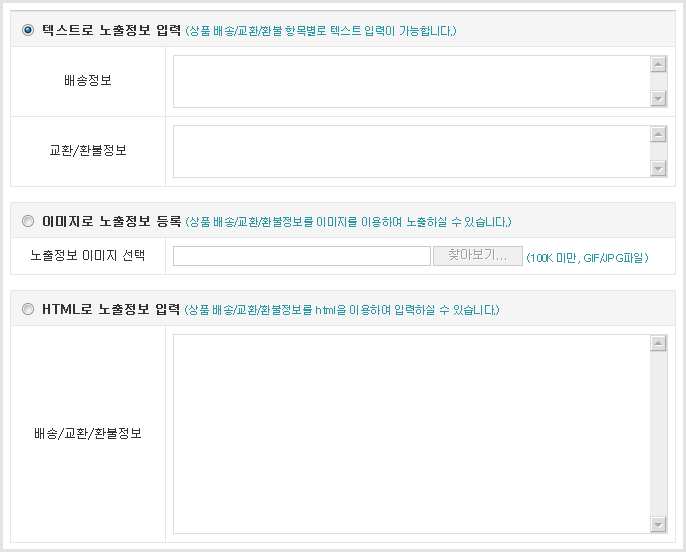Click scroll down arrow in 교환/환불정보 box

(x=658, y=168)
